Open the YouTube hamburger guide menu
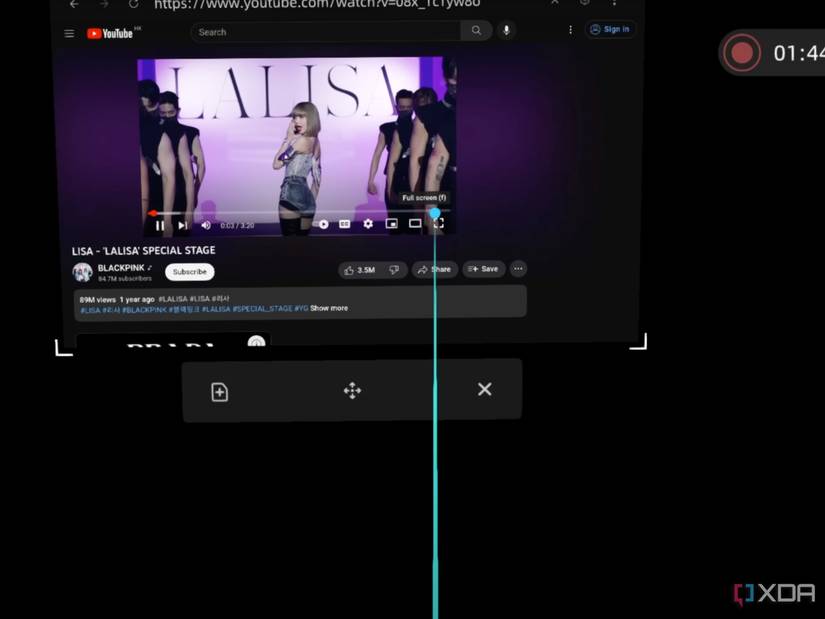Image resolution: width=825 pixels, height=619 pixels. 69,34
